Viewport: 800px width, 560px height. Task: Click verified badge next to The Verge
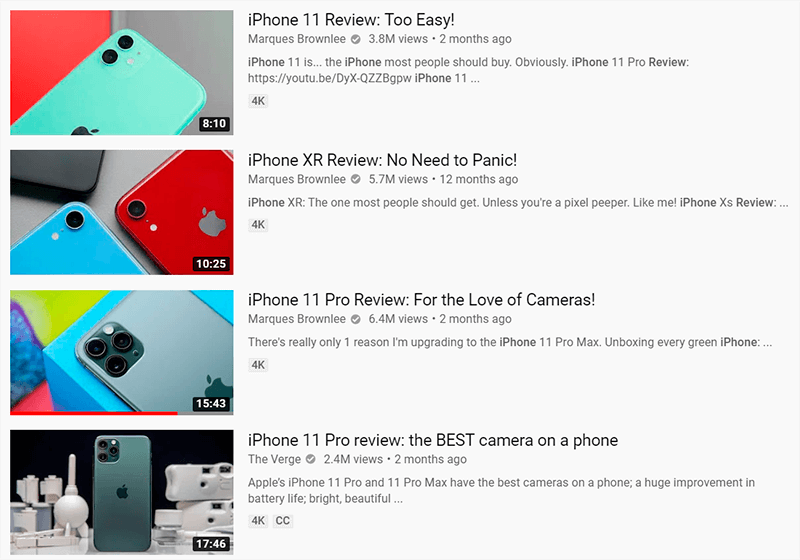[310, 459]
